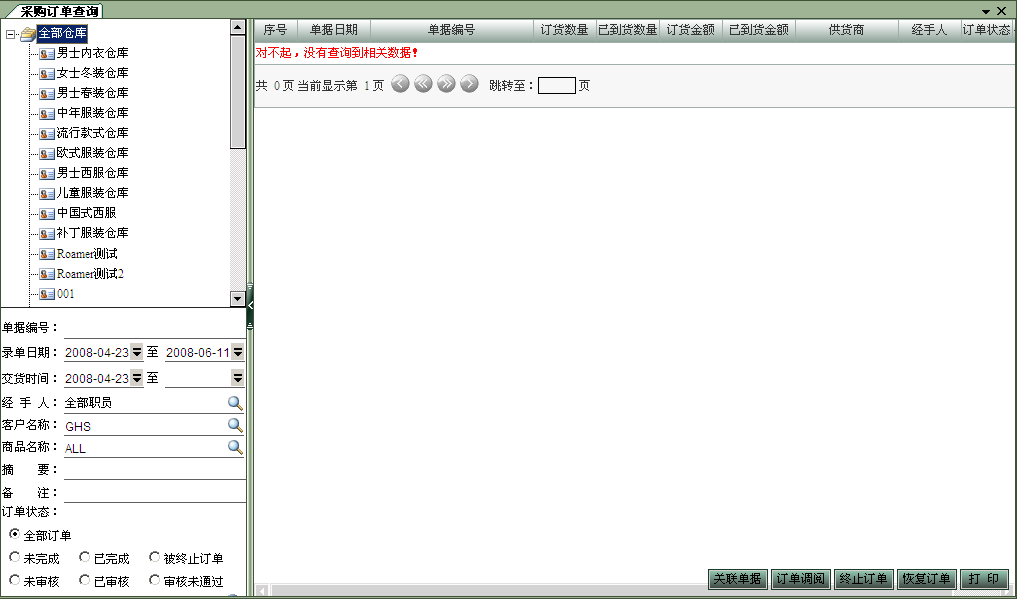The width and height of the screenshot is (1017, 599).
Task: Collapse the left panel splitter arrow
Action: pyautogui.click(x=250, y=305)
